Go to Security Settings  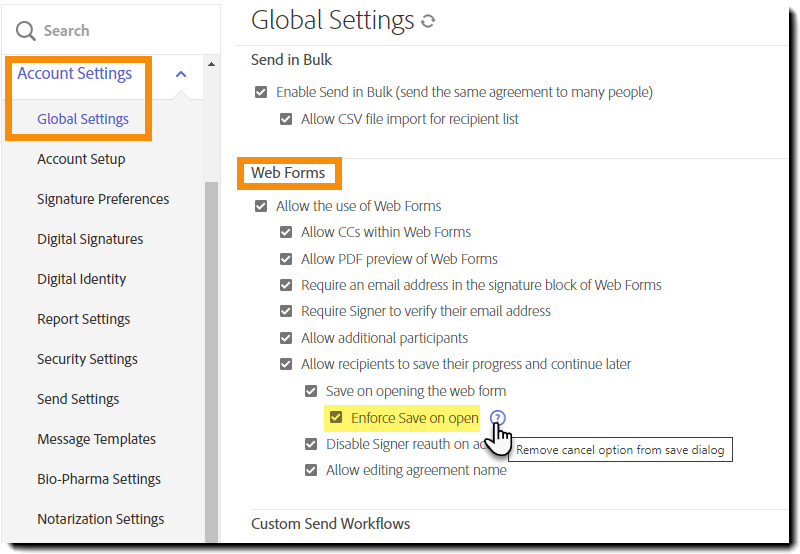(87, 359)
